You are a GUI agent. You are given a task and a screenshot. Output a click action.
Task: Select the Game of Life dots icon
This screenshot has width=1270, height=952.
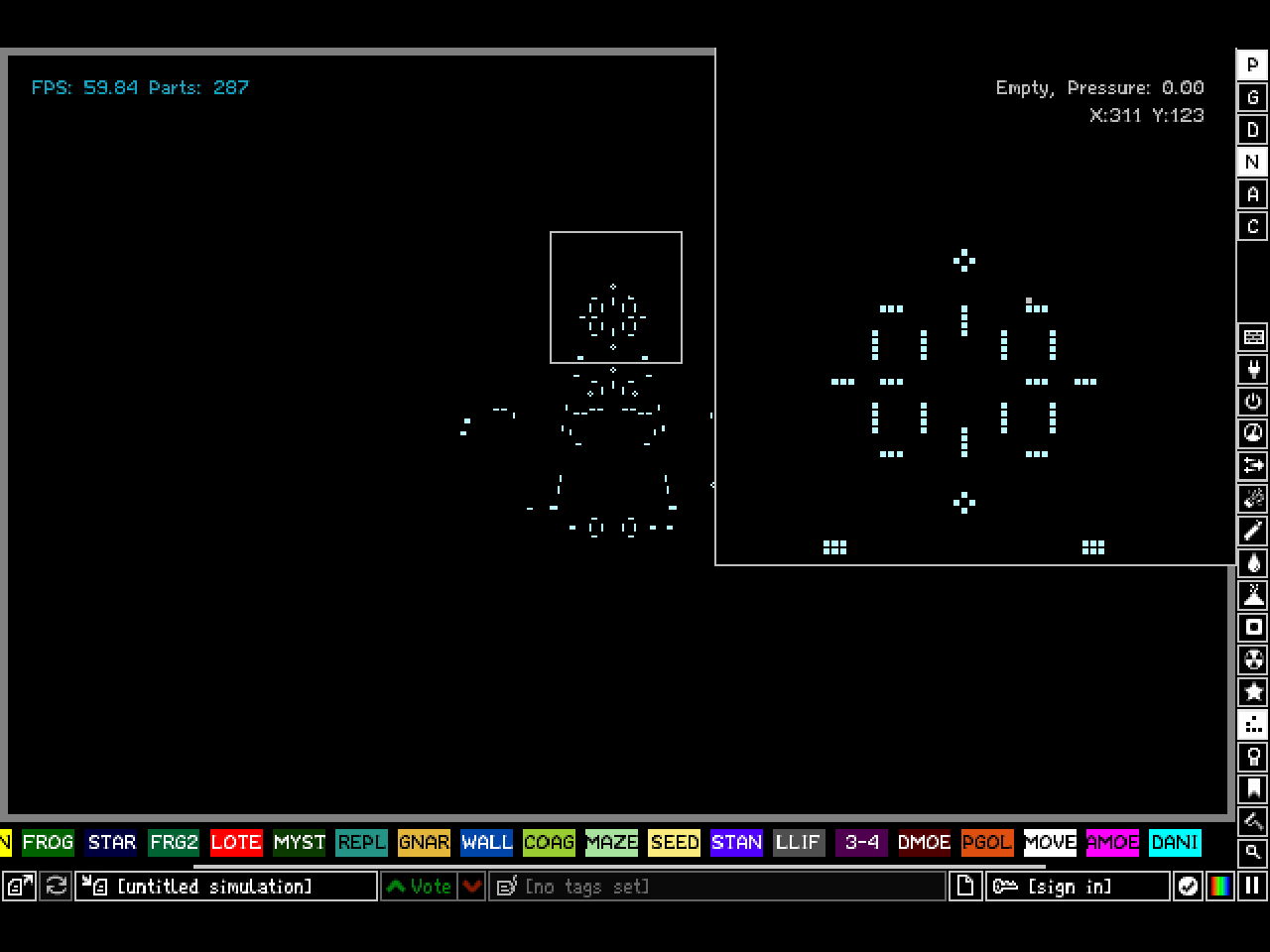click(1253, 724)
